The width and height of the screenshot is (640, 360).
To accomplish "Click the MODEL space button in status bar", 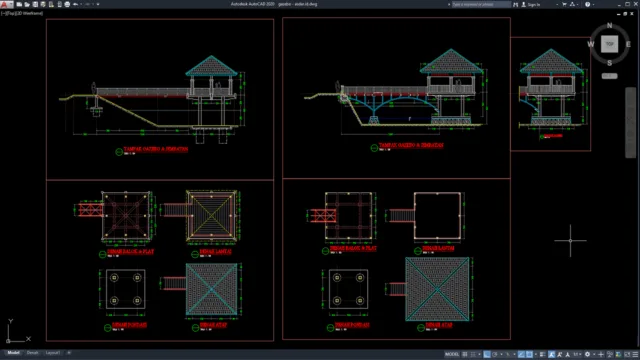I will pos(451,355).
